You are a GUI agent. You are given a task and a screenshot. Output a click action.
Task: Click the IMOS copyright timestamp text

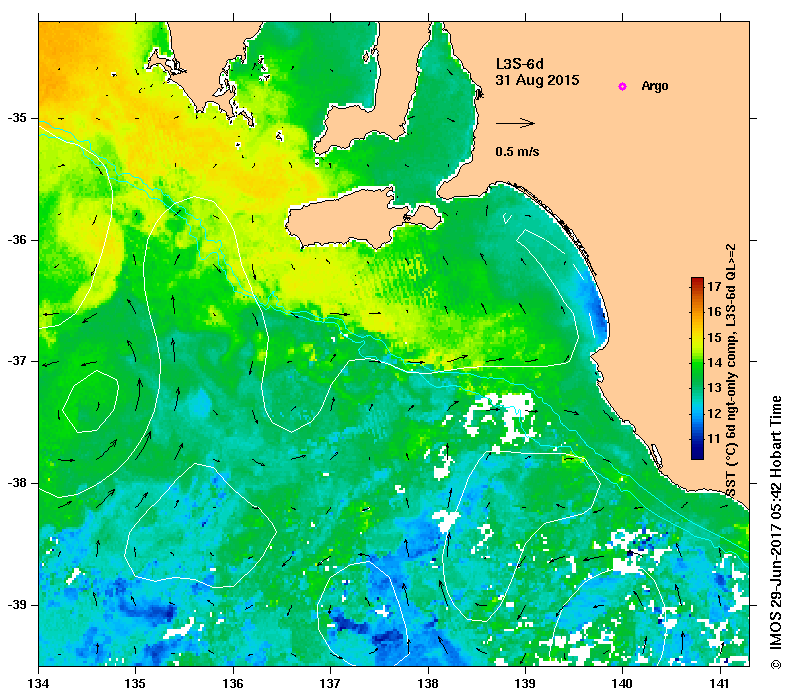pos(775,533)
